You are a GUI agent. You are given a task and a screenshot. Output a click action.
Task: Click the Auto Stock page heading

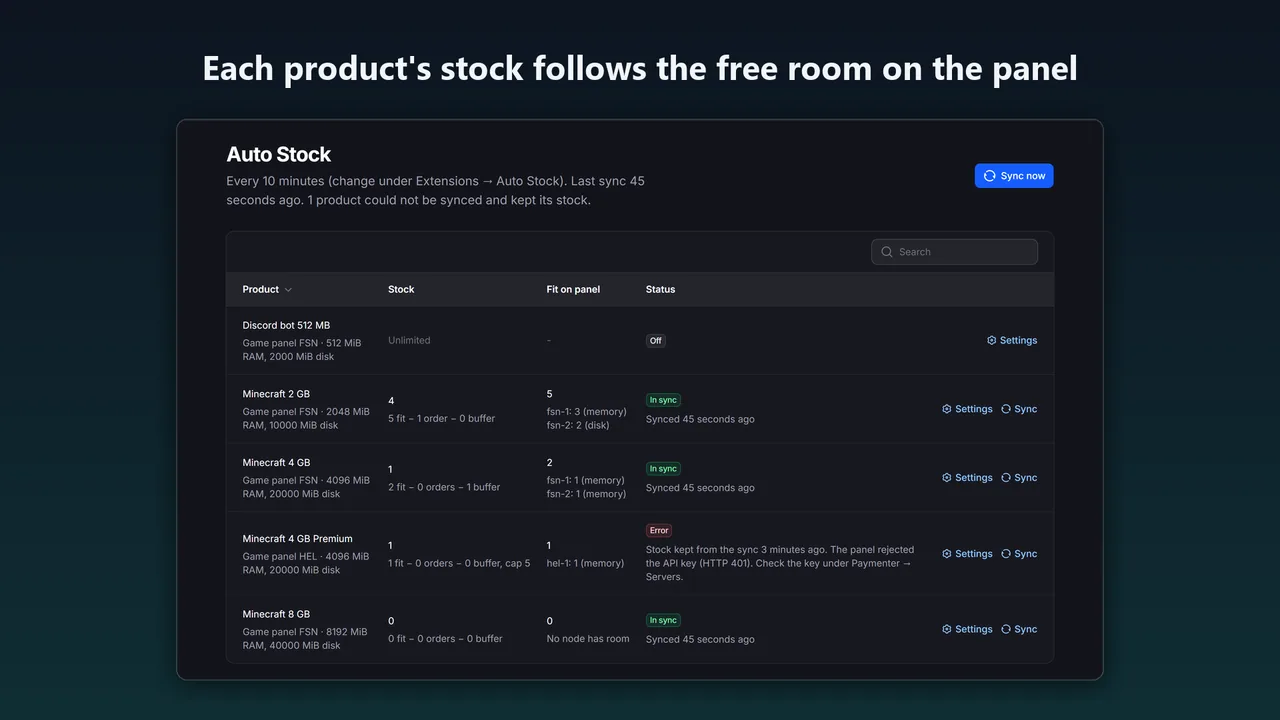tap(278, 154)
